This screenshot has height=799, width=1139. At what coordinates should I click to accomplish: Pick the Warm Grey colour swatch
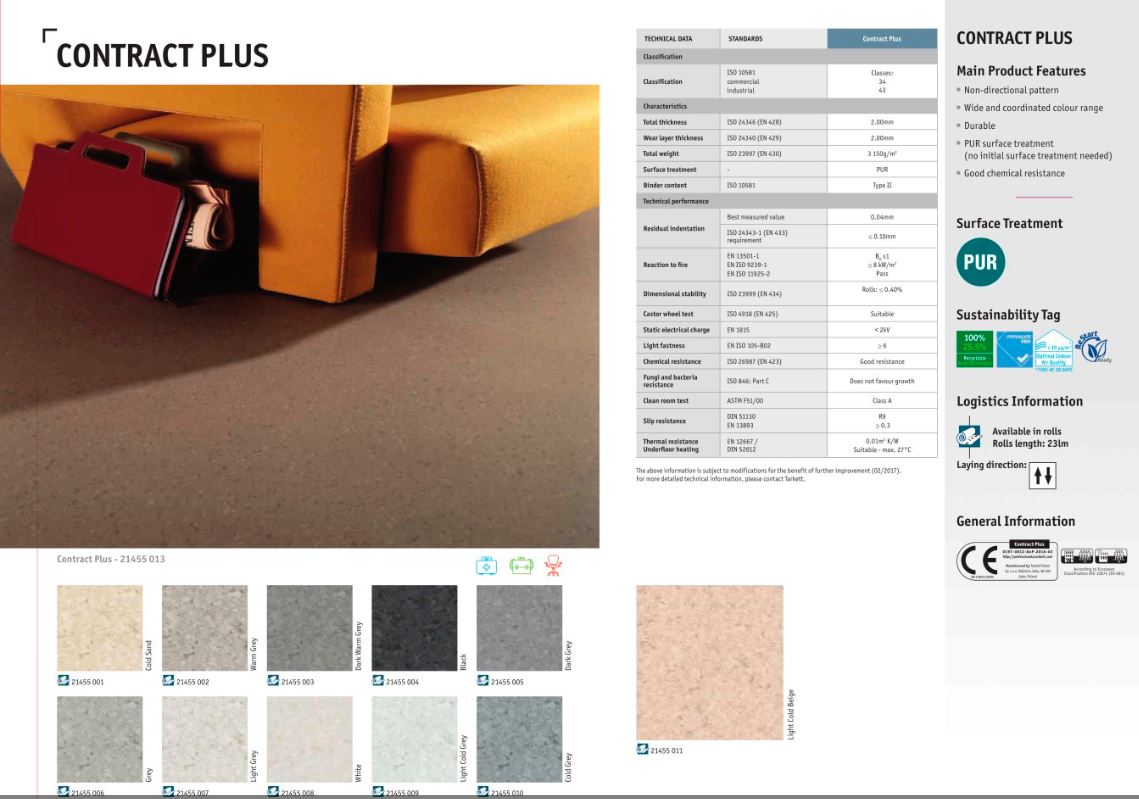(x=205, y=628)
